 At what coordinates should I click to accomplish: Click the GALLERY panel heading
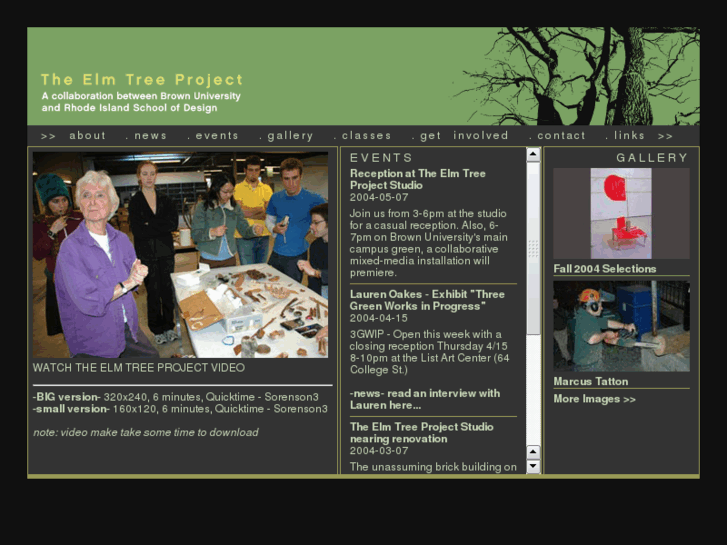pos(652,158)
